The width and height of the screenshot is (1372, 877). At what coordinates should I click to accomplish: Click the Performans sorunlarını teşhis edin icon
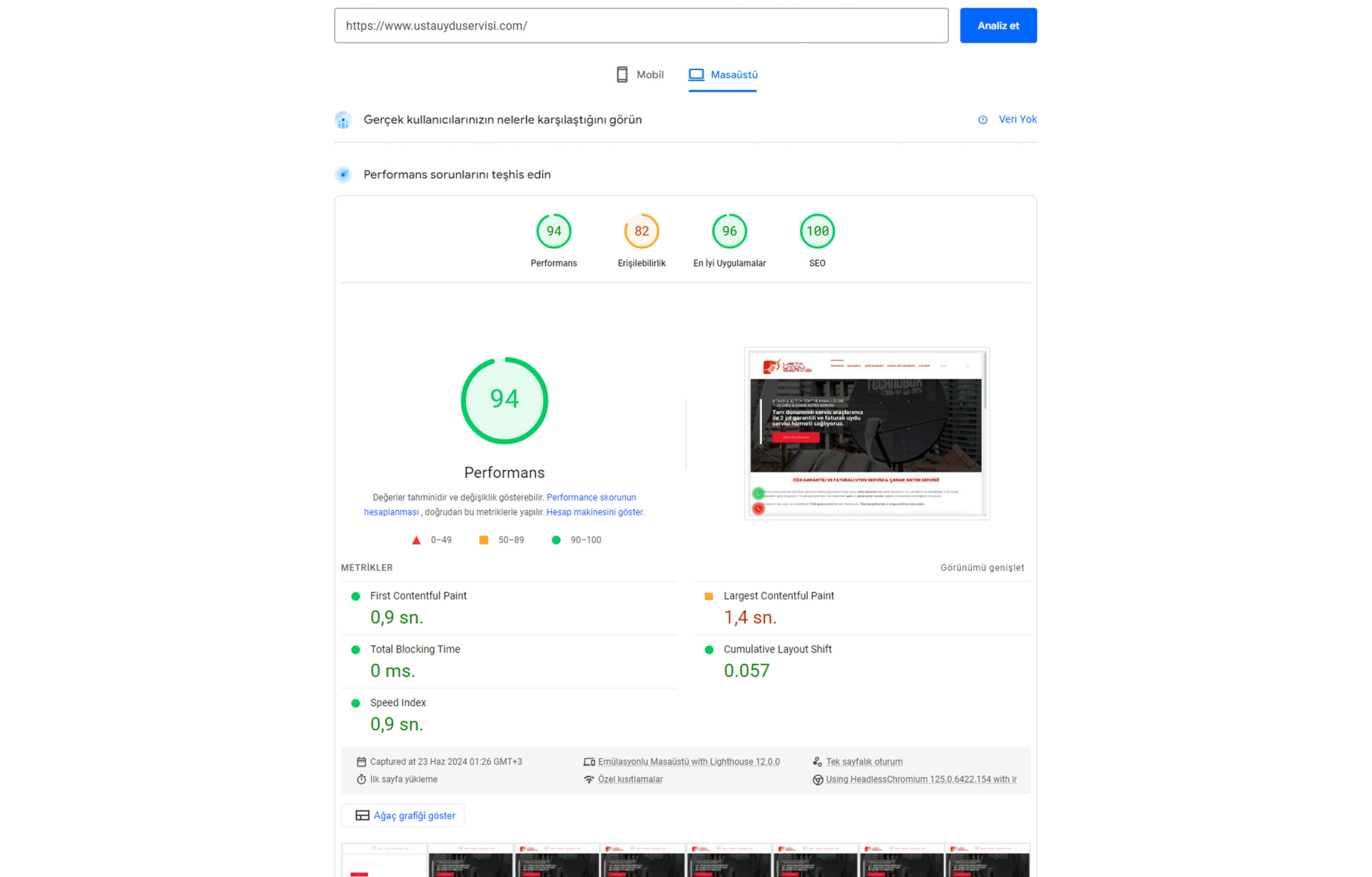pyautogui.click(x=343, y=174)
